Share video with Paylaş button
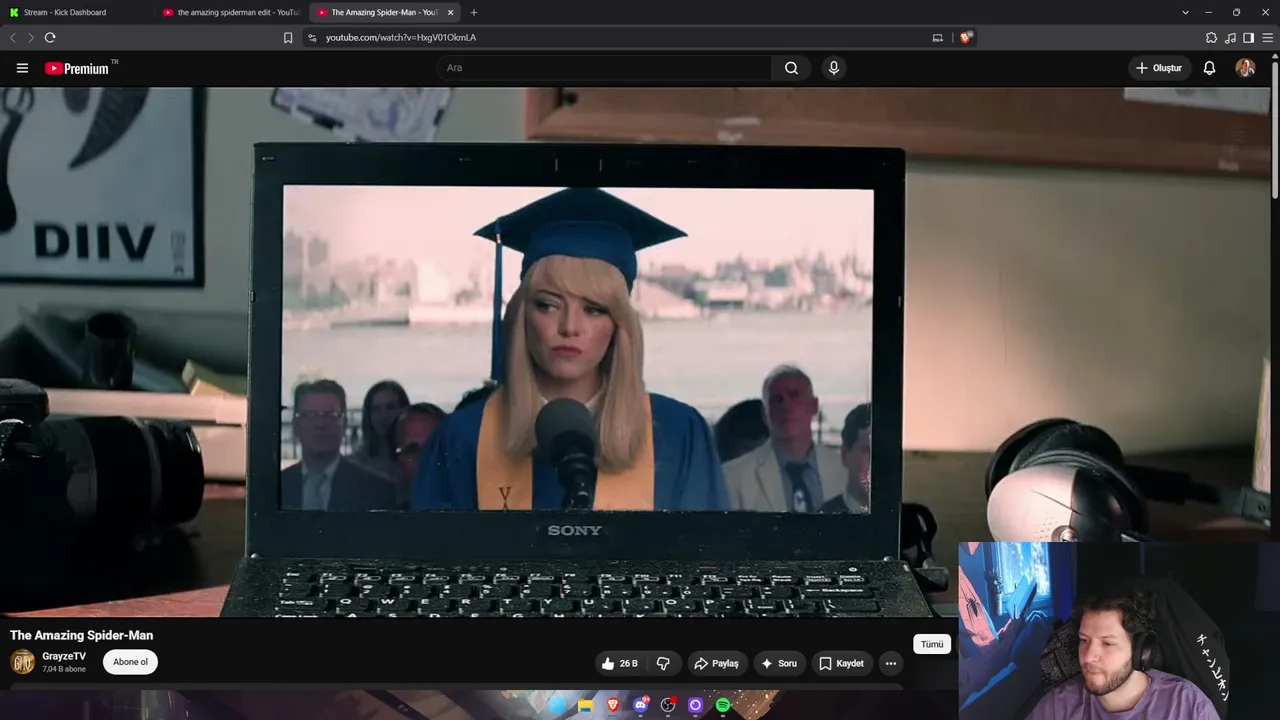 (717, 663)
